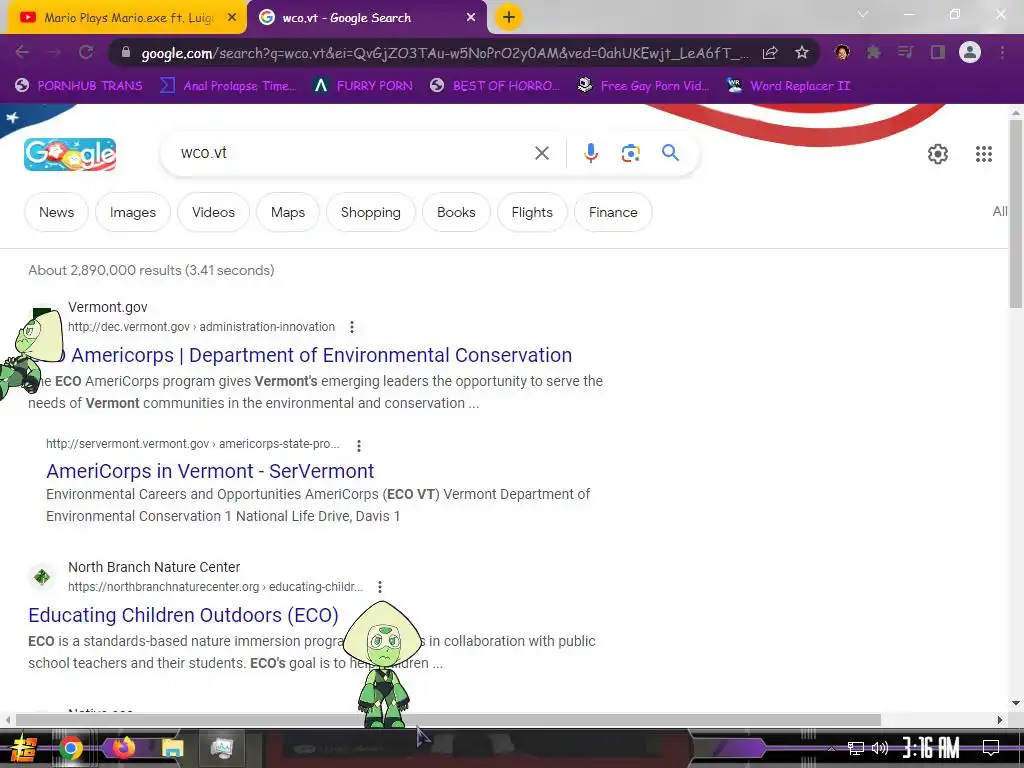
Task: Open the BEST OF HORRO... bookmark
Action: [x=495, y=86]
